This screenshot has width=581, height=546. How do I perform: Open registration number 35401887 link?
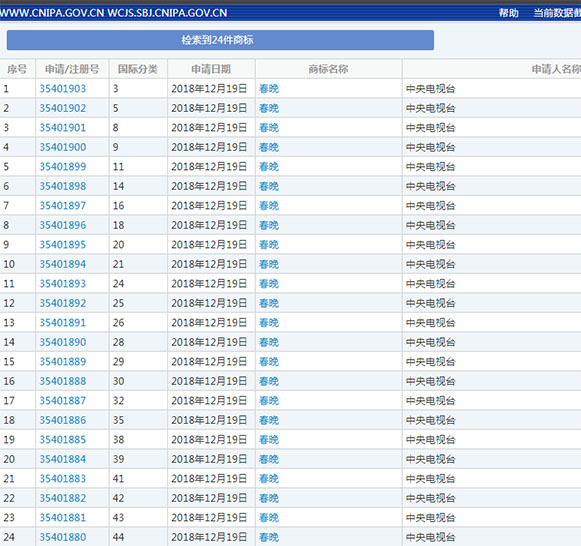coord(63,400)
